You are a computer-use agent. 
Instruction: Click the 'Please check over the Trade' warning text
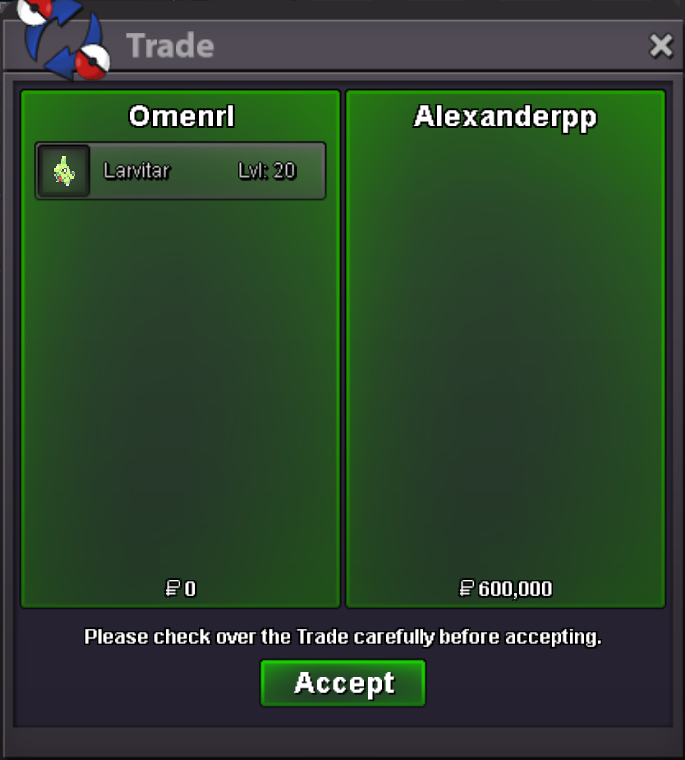click(x=343, y=637)
